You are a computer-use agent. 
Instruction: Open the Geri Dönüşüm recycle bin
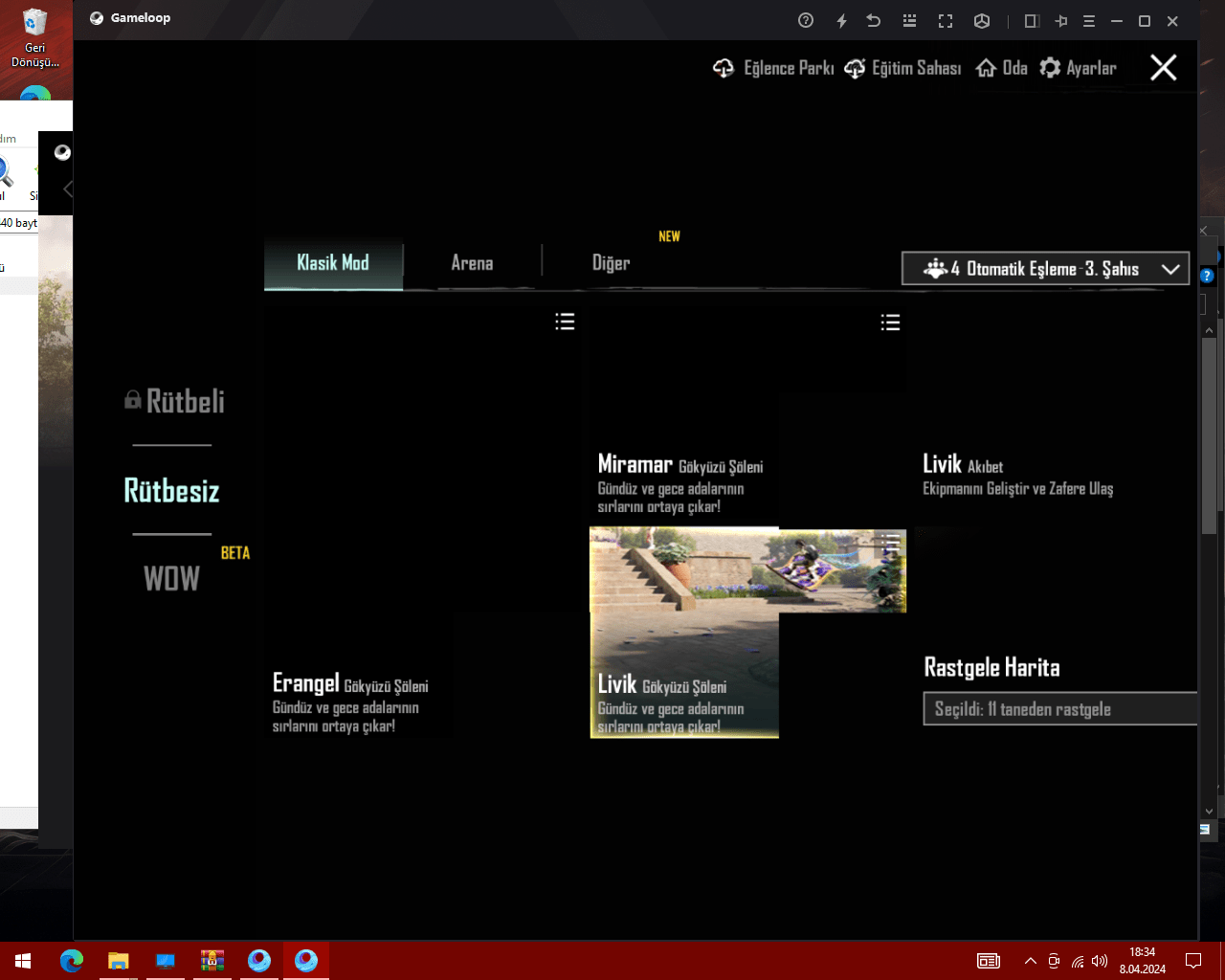pos(35,37)
